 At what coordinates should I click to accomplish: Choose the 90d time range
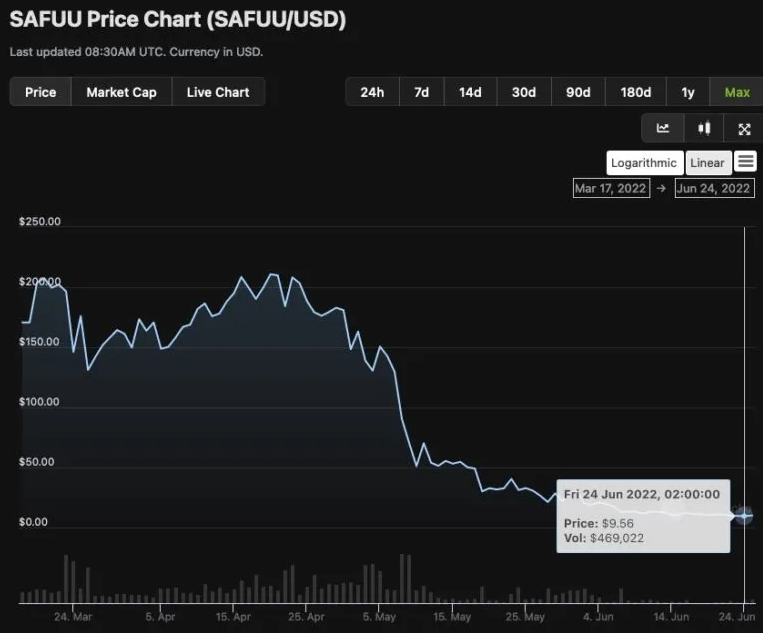pos(578,92)
